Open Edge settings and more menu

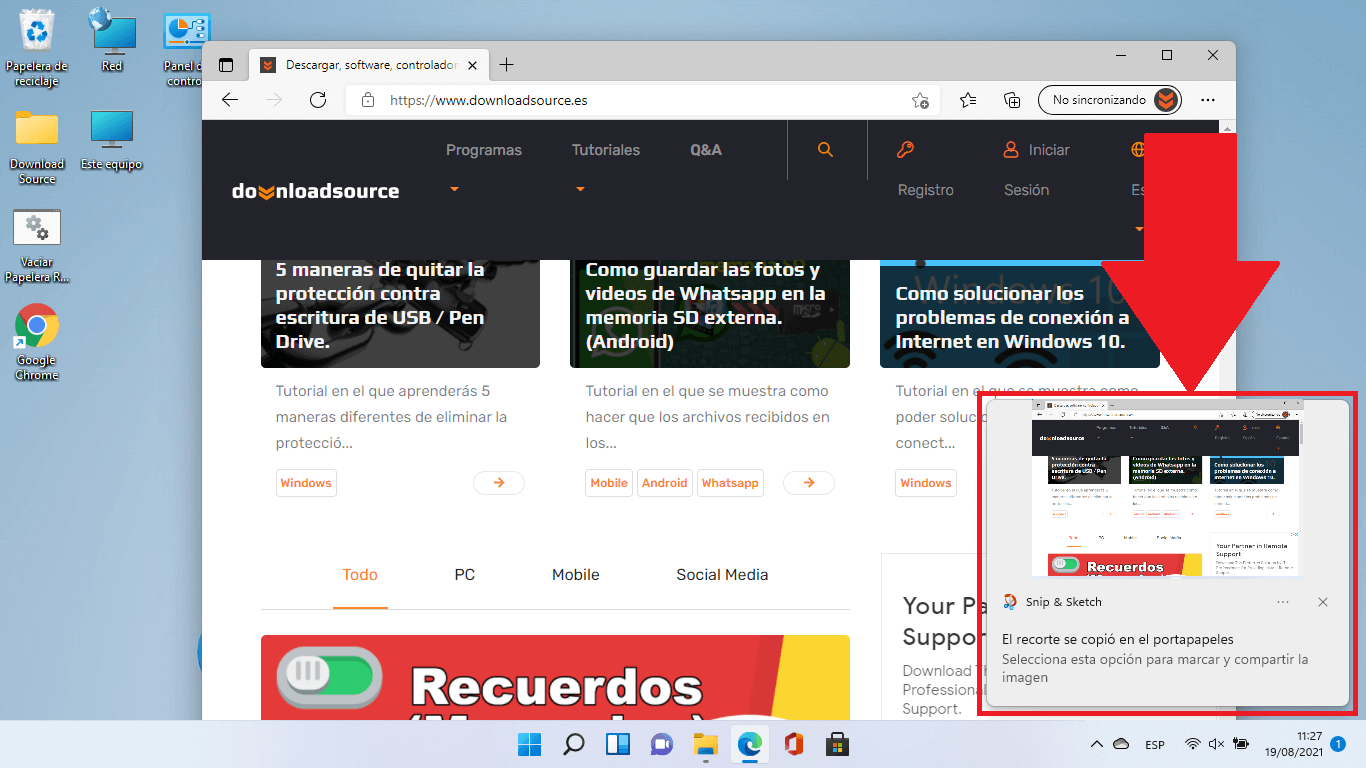(x=1208, y=100)
